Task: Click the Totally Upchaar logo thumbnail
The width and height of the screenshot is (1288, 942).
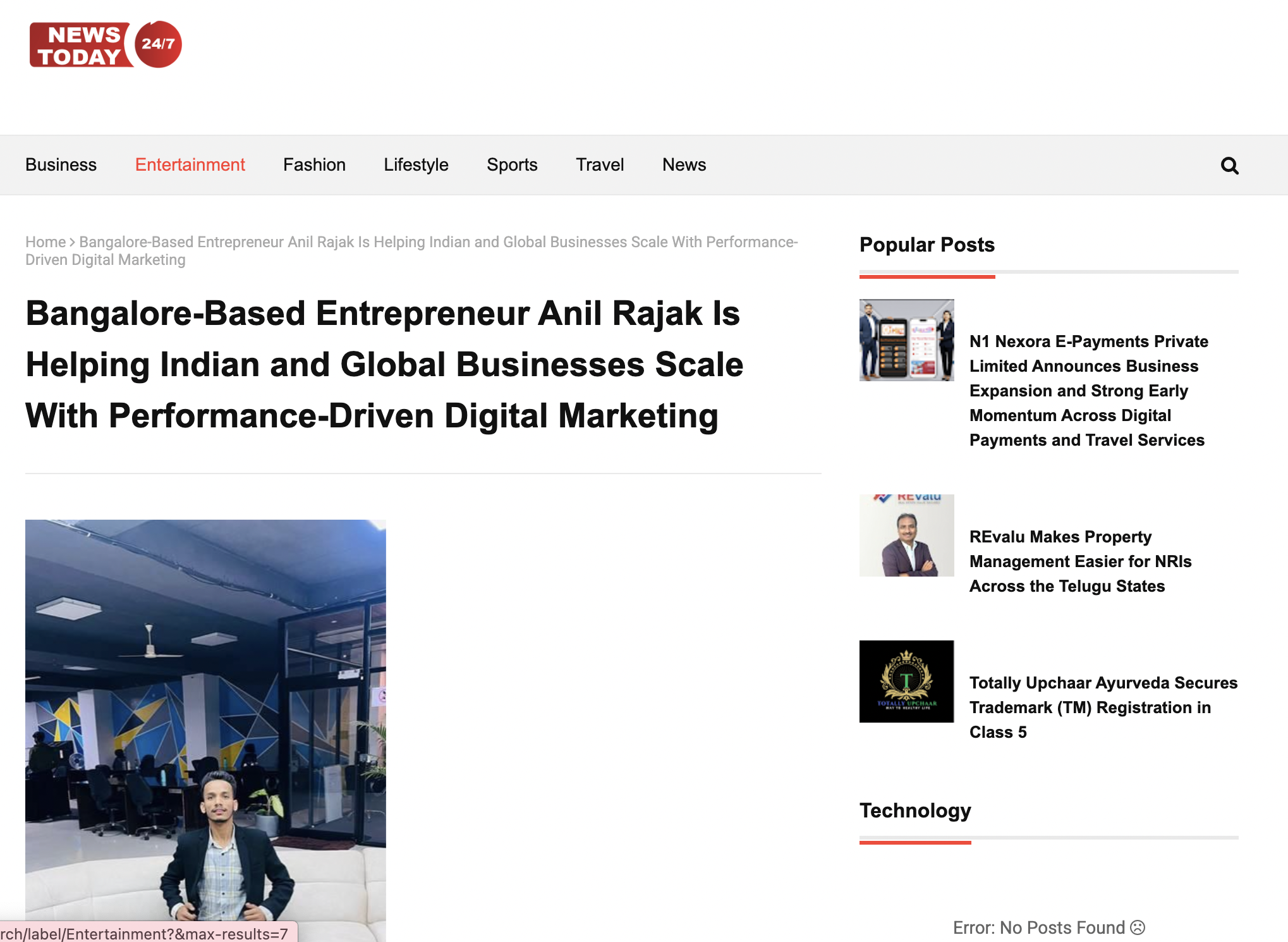Action: (x=906, y=682)
